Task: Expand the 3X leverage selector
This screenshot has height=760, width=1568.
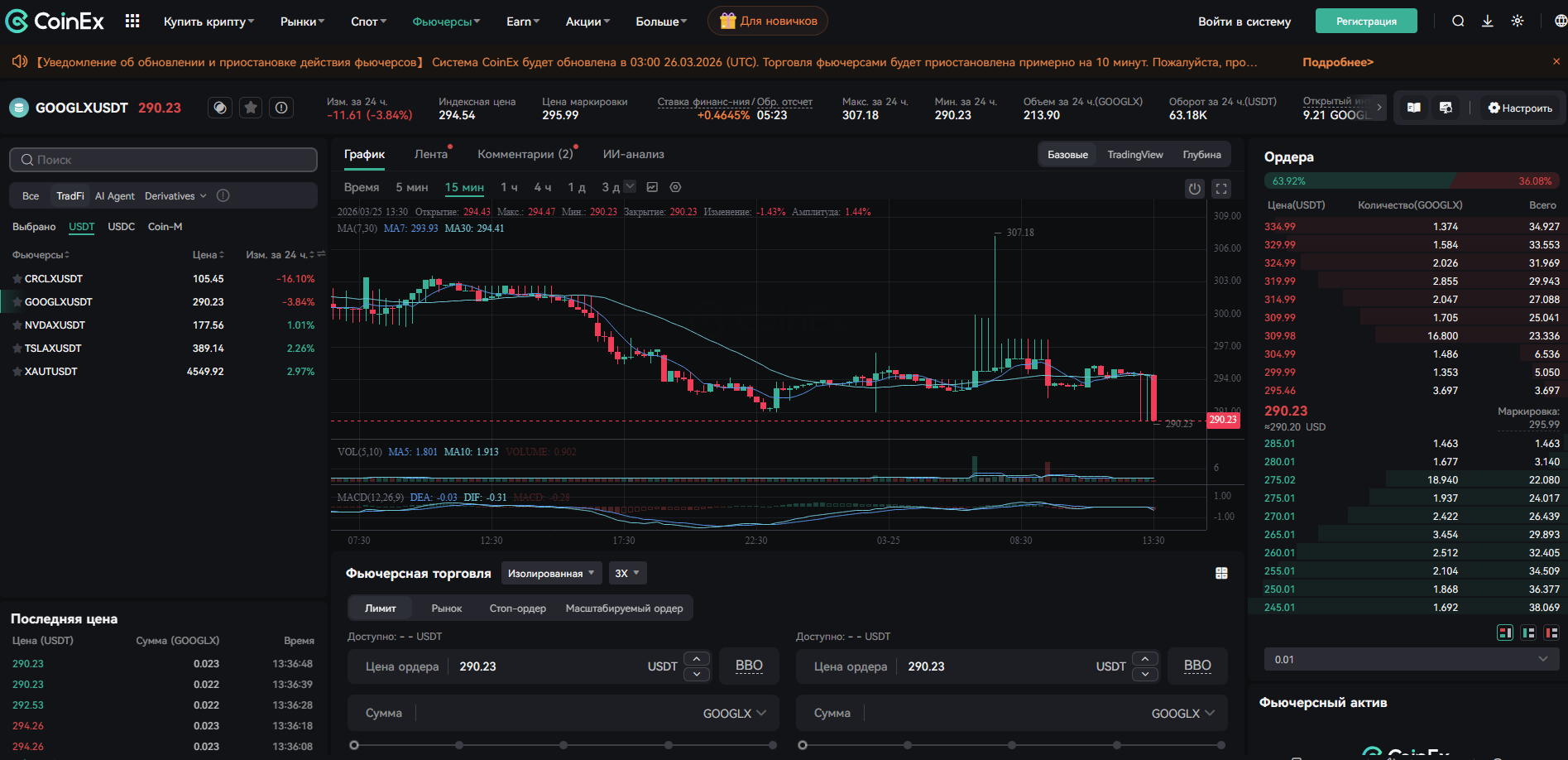Action: coord(627,572)
